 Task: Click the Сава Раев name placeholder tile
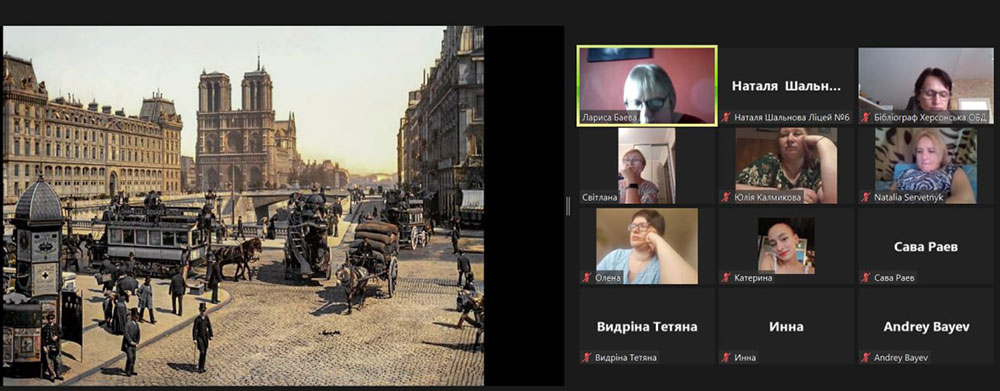(926, 246)
